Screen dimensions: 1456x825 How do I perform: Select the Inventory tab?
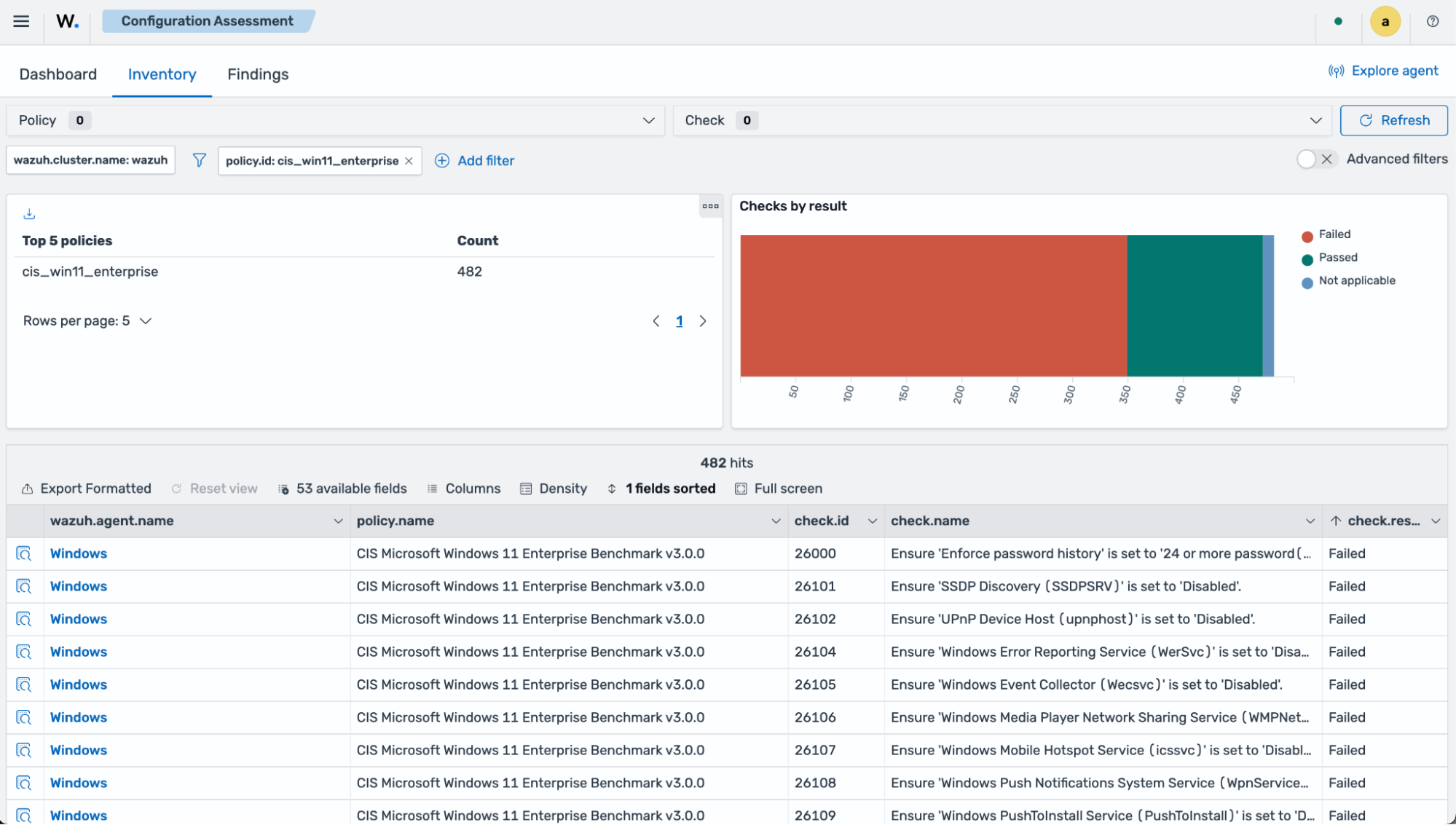[162, 74]
